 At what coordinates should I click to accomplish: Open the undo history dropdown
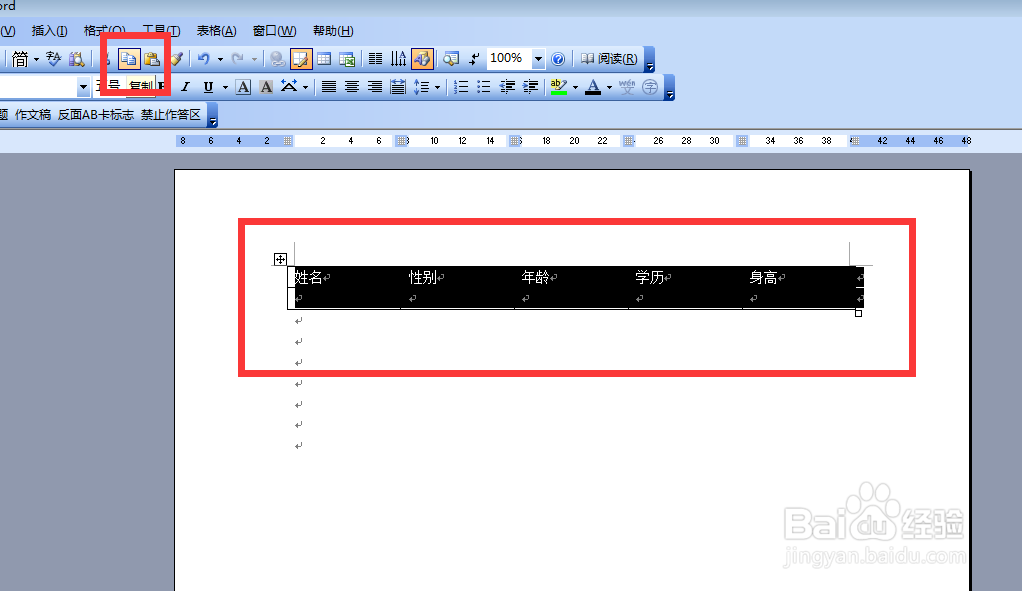point(220,59)
